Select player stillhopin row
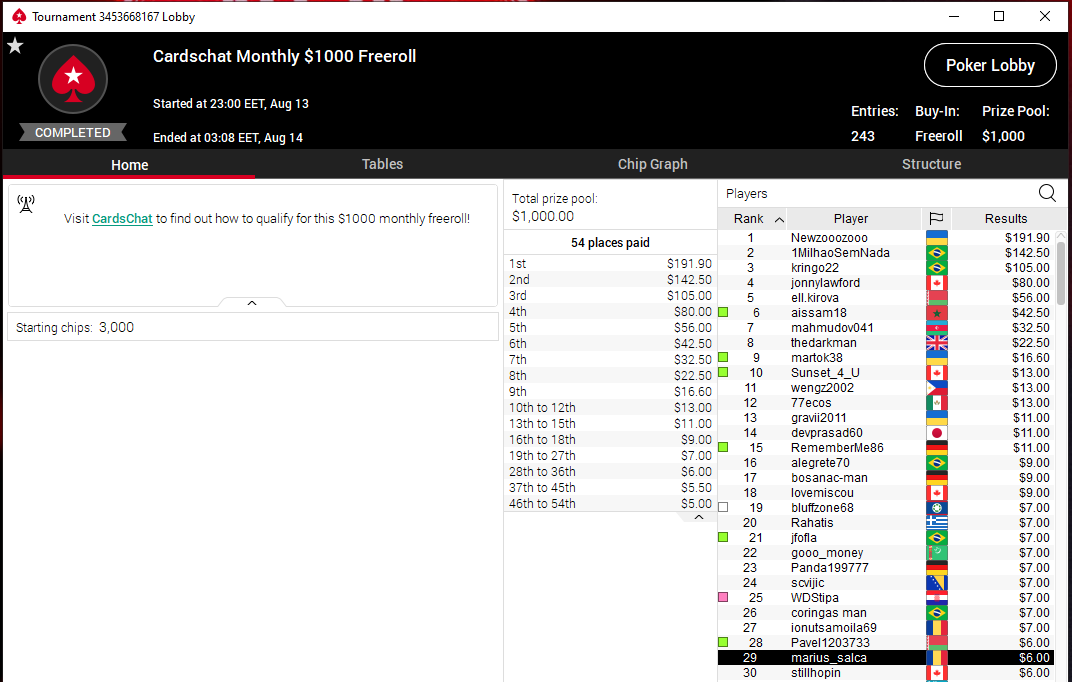 888,673
